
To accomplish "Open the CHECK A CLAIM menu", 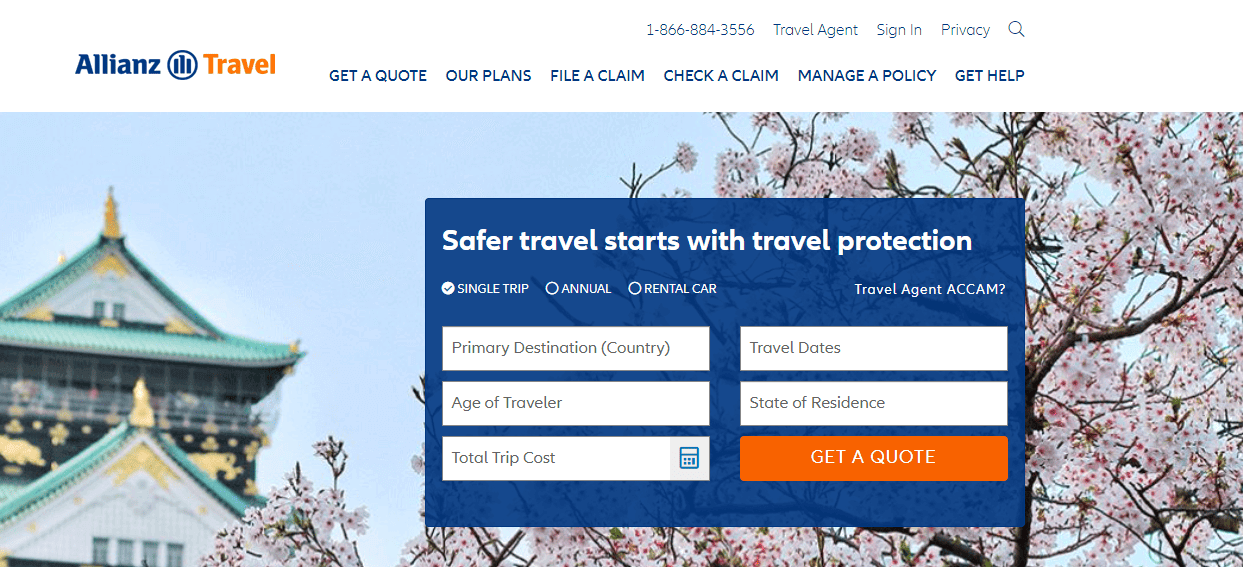I will tap(721, 75).
